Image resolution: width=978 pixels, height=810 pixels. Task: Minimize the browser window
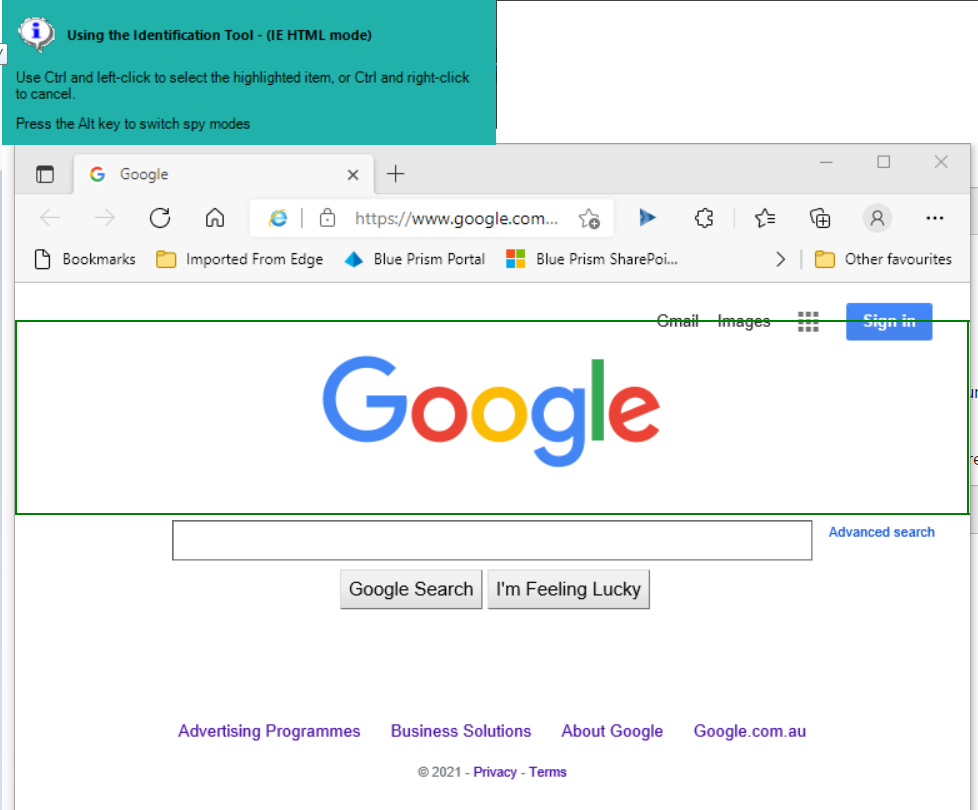point(826,162)
